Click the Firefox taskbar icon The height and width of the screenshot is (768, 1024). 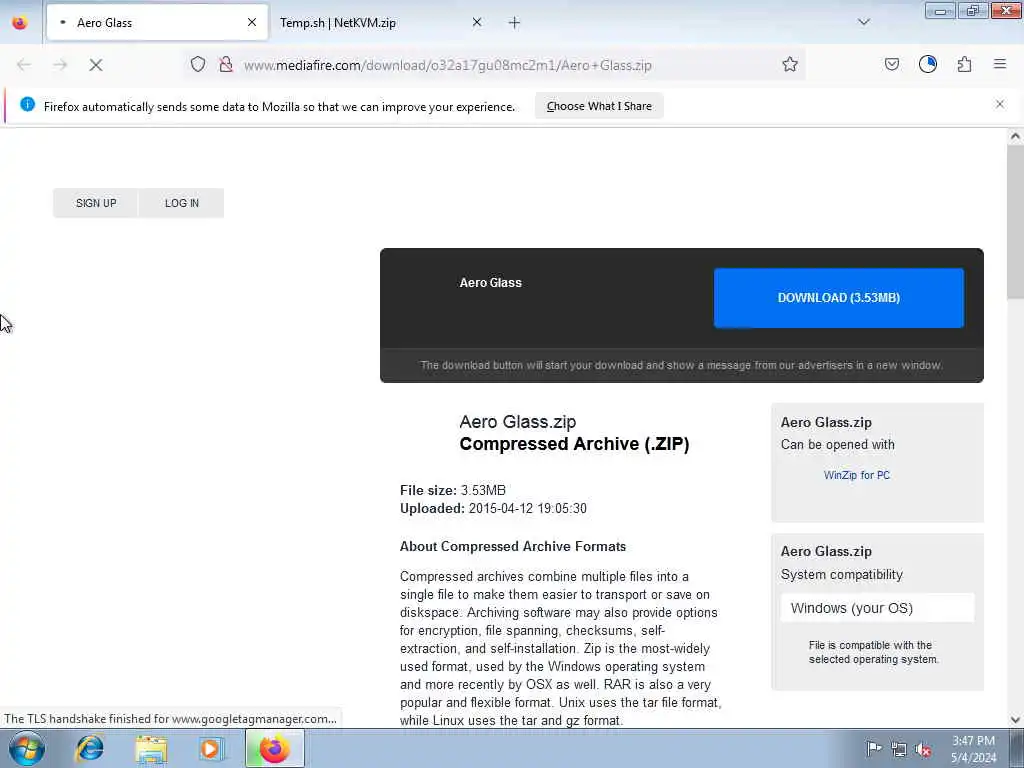click(275, 748)
